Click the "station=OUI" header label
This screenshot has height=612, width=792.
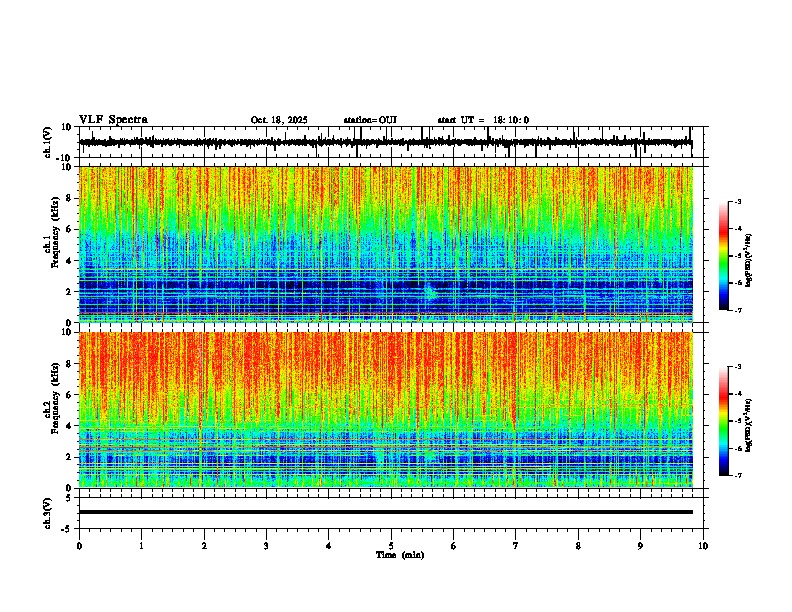click(x=370, y=120)
